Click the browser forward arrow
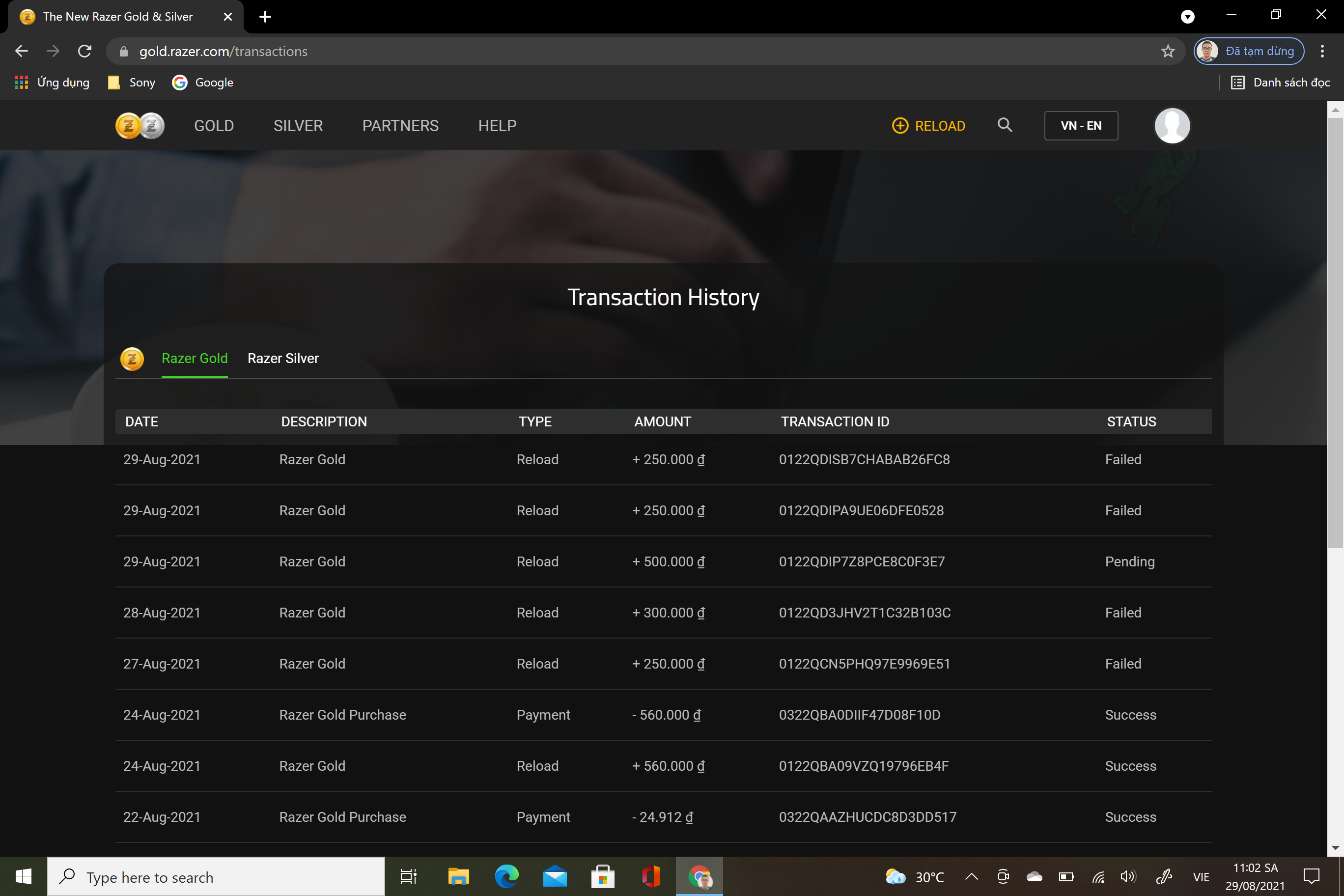Screen dimensions: 1344x896 coord(53,52)
